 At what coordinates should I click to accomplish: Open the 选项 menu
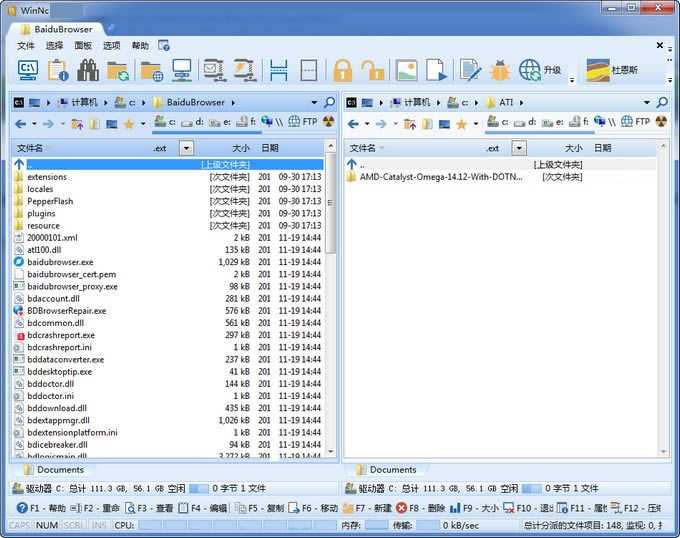point(111,46)
